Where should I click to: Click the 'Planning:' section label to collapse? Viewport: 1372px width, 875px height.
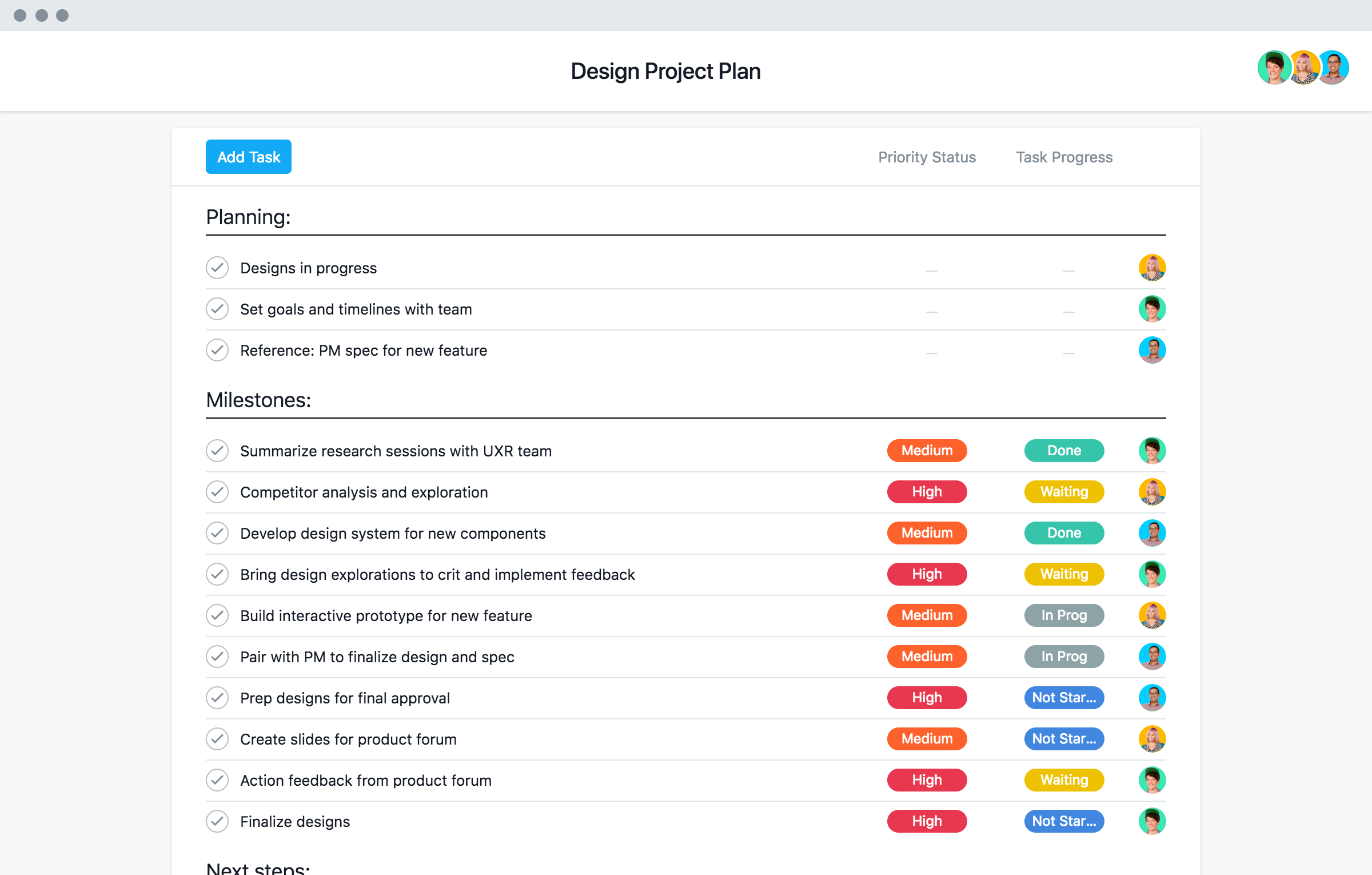click(x=247, y=216)
